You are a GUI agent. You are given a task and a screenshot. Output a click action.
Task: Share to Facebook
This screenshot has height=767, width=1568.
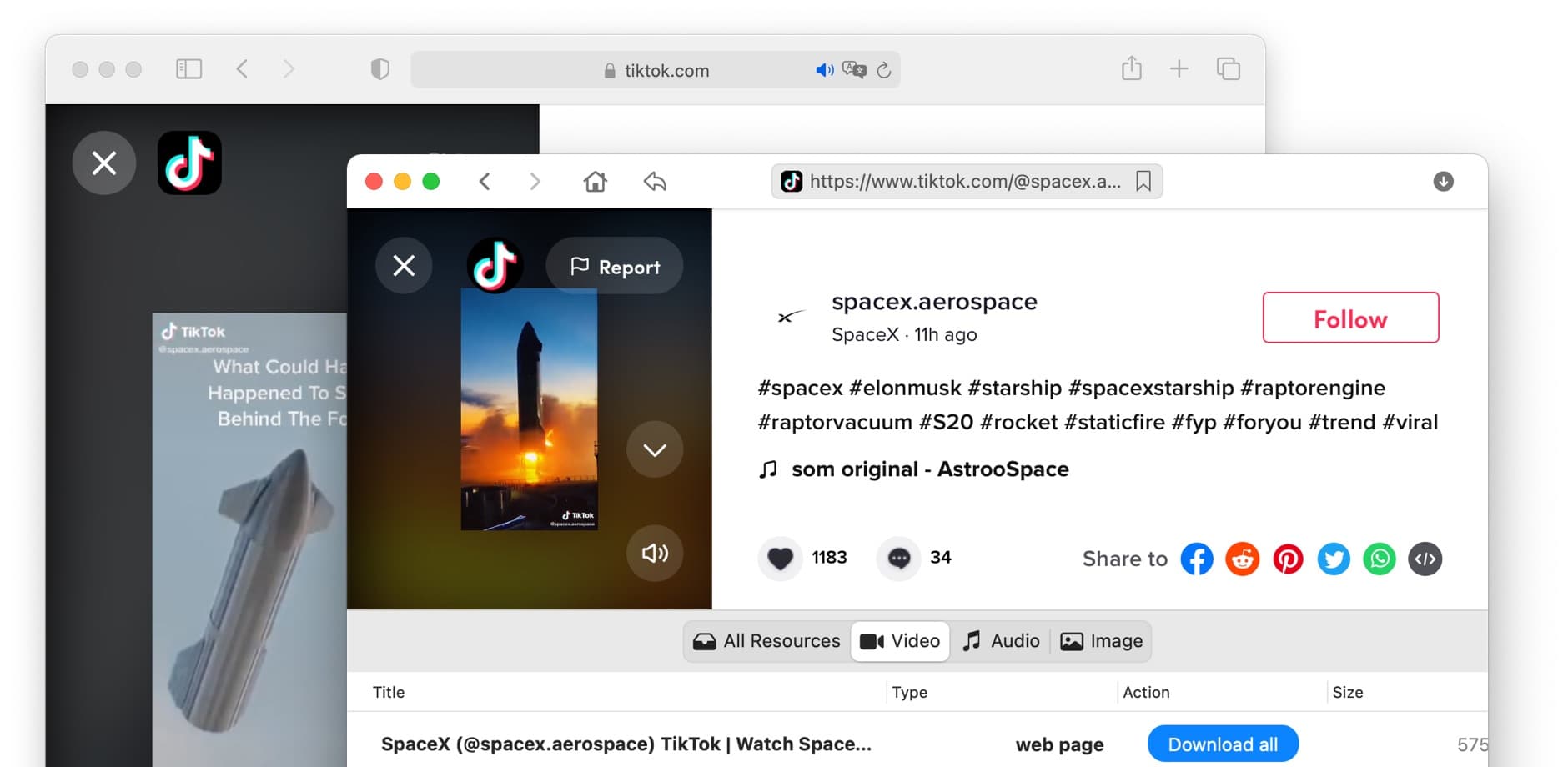coord(1197,559)
